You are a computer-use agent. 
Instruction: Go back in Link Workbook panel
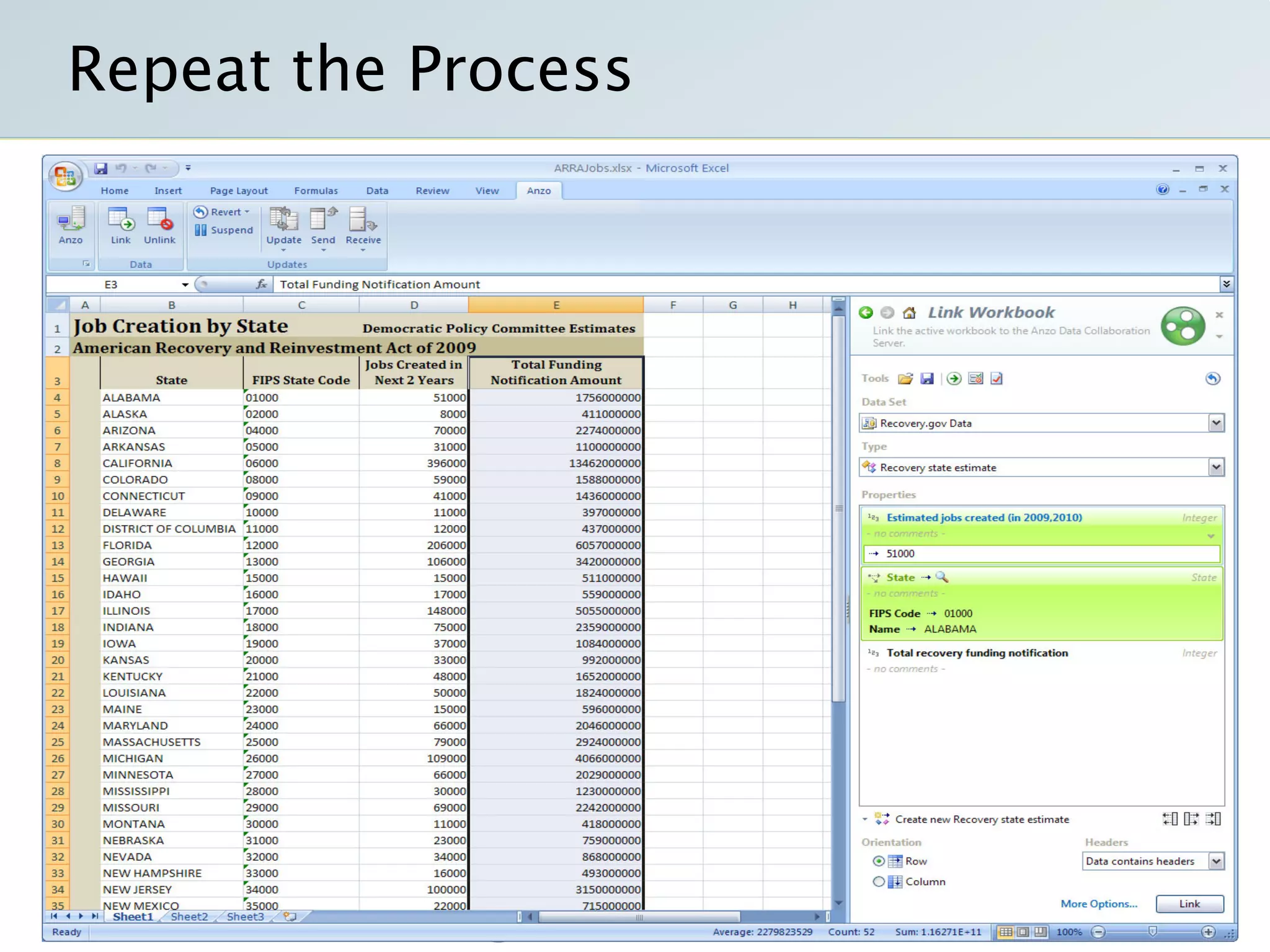[866, 312]
